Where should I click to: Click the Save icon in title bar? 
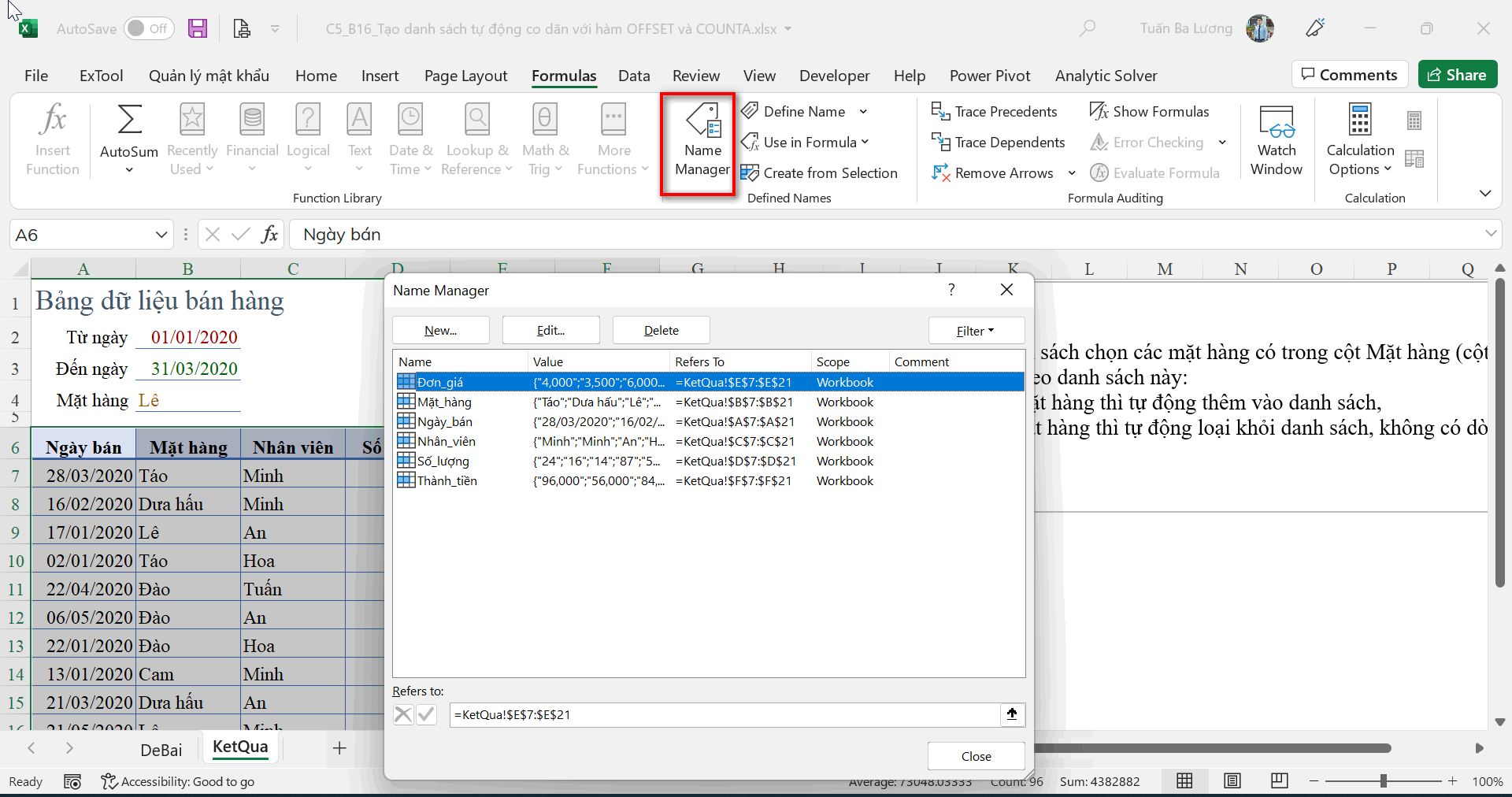(198, 29)
